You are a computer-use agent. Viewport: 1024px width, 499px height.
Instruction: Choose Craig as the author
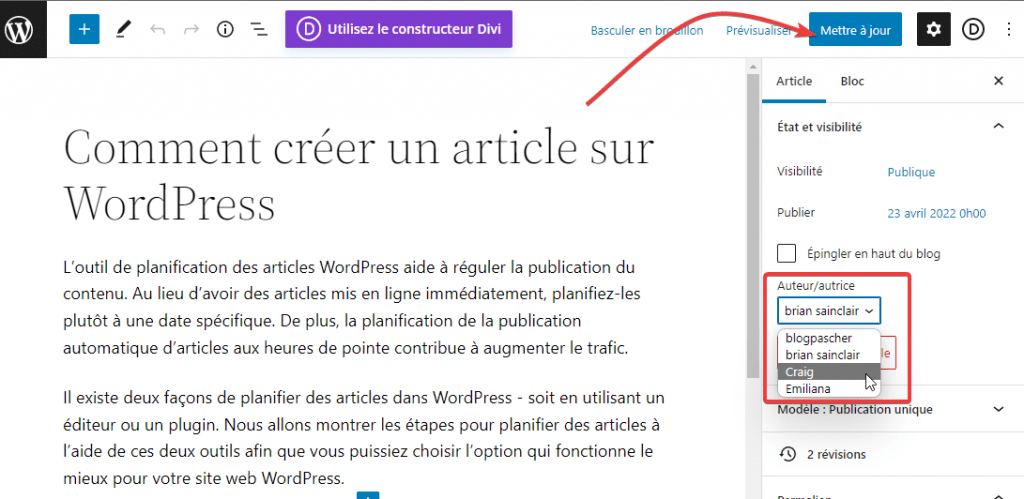[829, 372]
